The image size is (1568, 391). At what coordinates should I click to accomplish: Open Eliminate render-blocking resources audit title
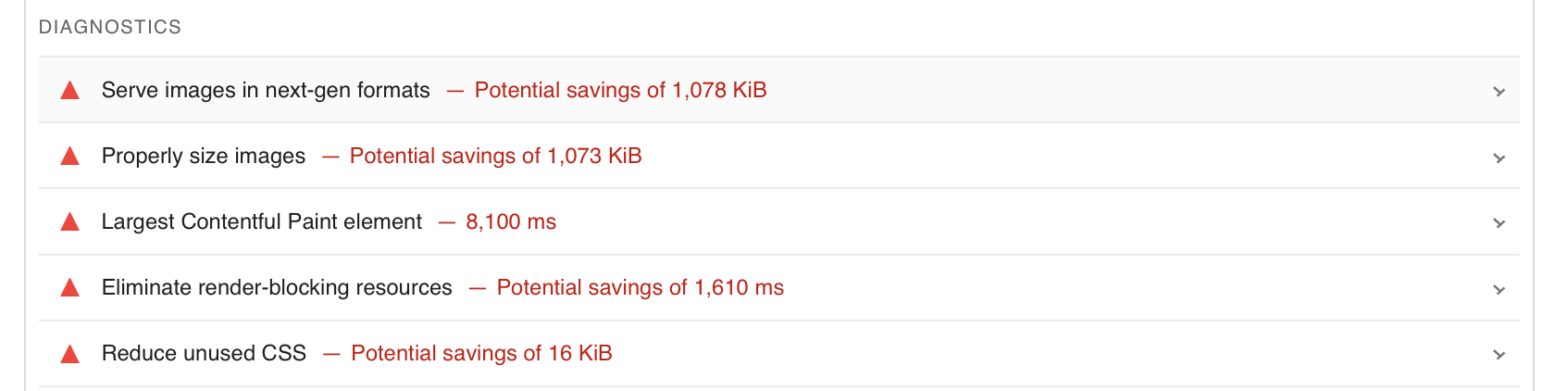tap(277, 287)
